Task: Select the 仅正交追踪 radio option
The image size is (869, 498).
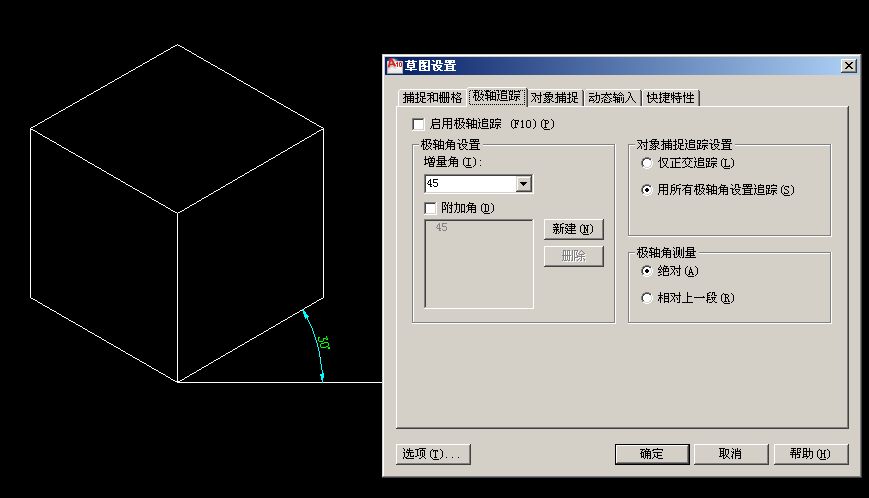Action: point(647,163)
